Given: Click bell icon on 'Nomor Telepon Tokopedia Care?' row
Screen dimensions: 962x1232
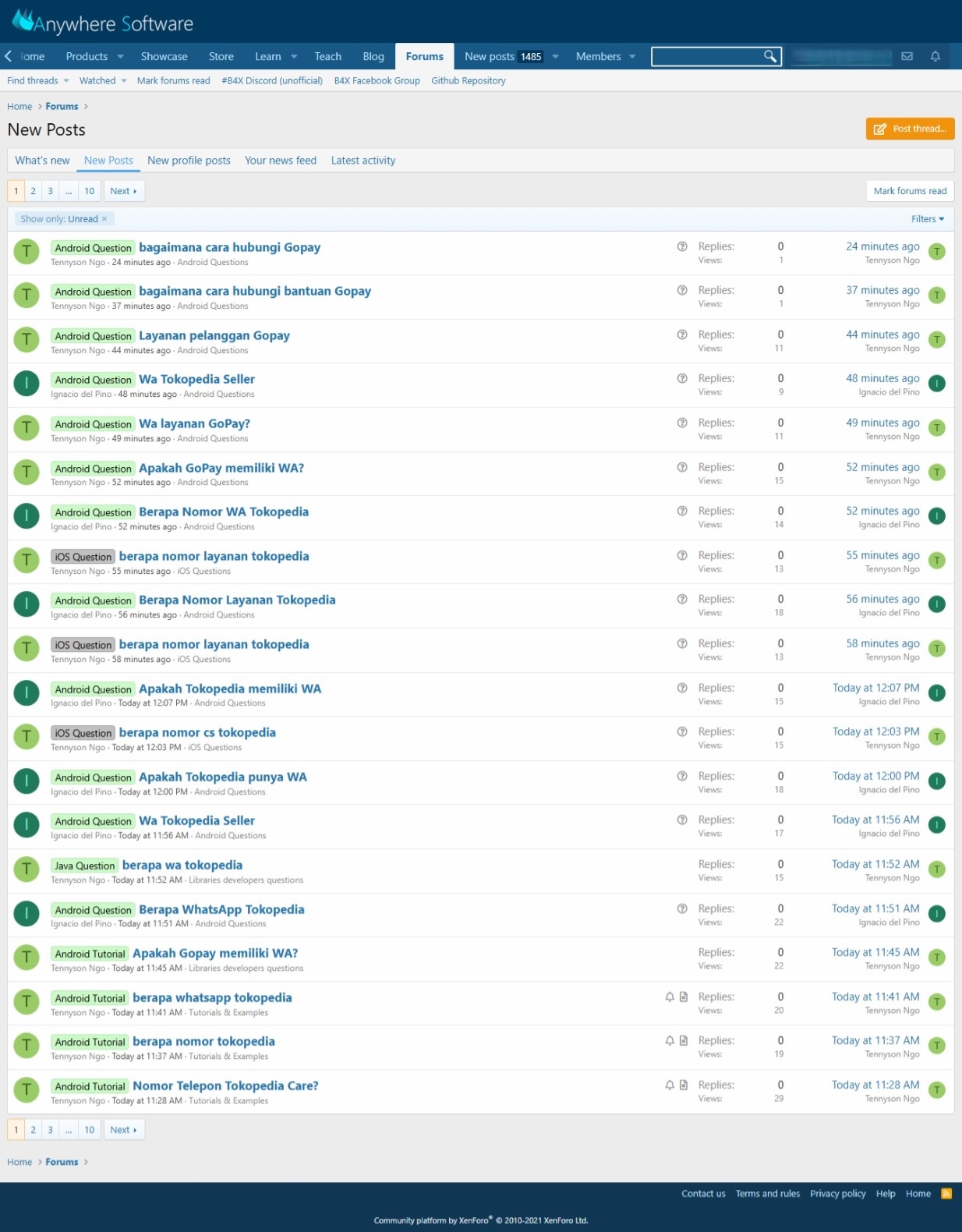Looking at the screenshot, I should 670,1085.
